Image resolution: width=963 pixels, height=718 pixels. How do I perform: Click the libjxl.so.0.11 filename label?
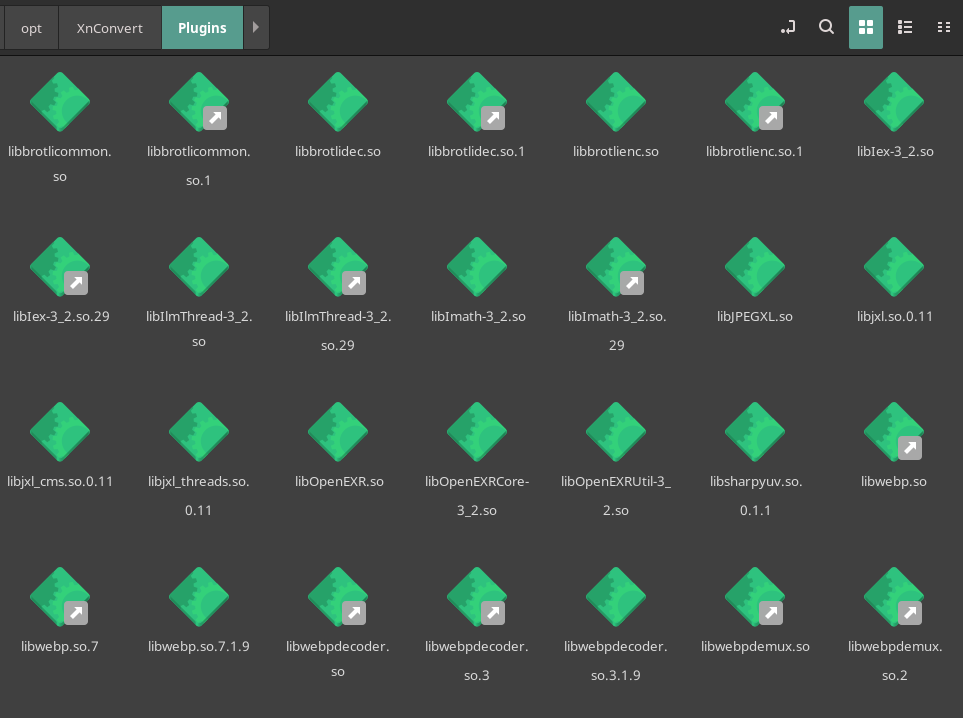894,317
